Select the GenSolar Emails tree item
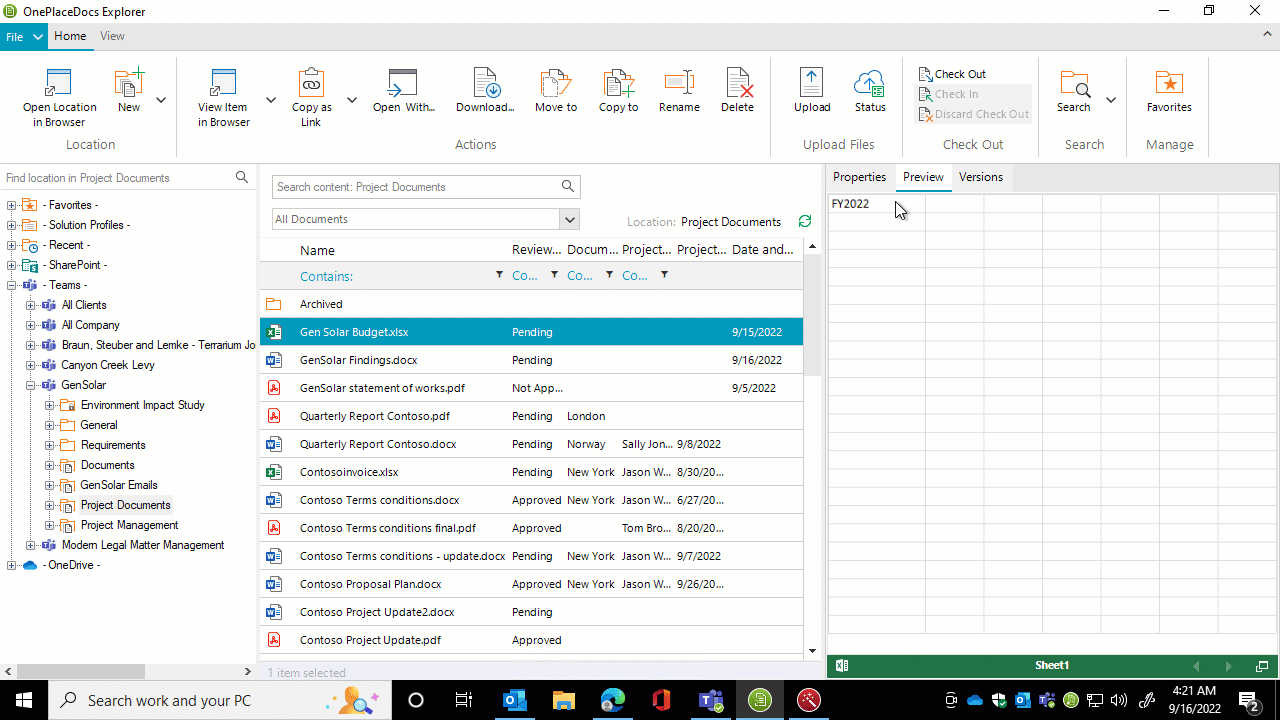Image resolution: width=1280 pixels, height=720 pixels. point(119,485)
